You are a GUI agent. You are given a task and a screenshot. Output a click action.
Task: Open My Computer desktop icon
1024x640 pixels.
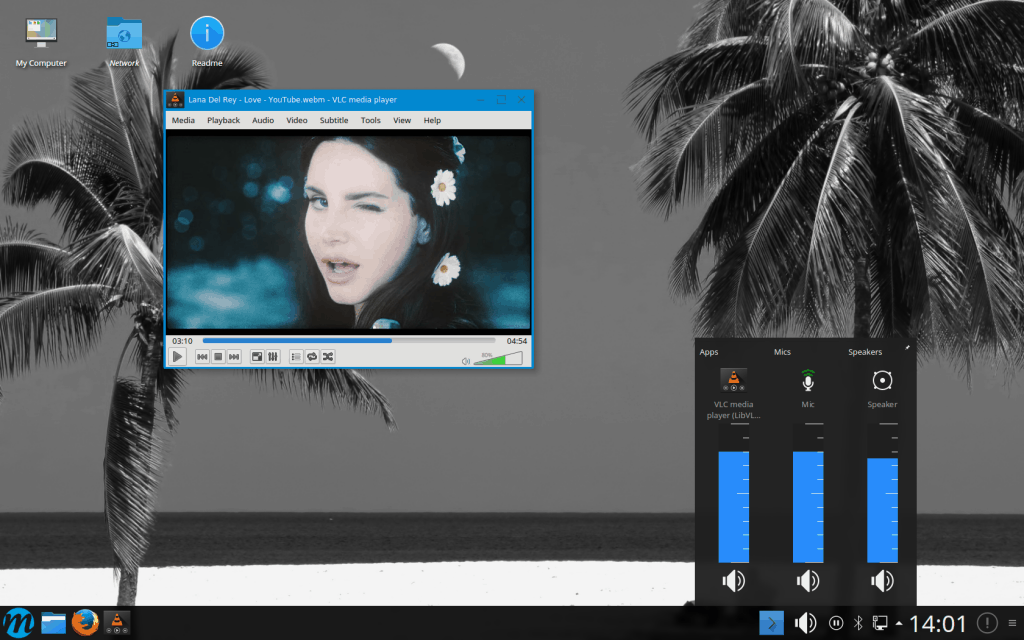point(41,42)
